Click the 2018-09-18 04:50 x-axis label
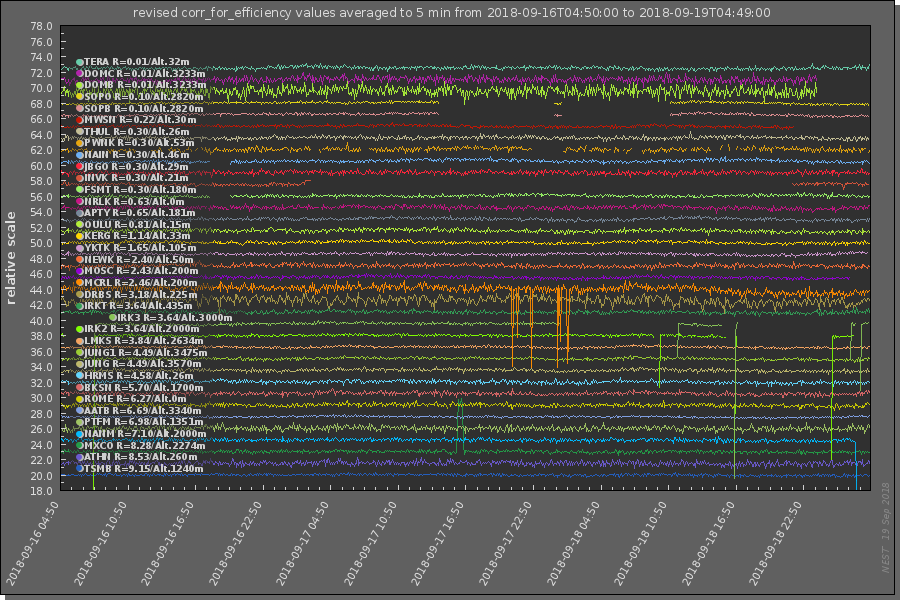Screen dimensions: 900x600 pos(573,543)
